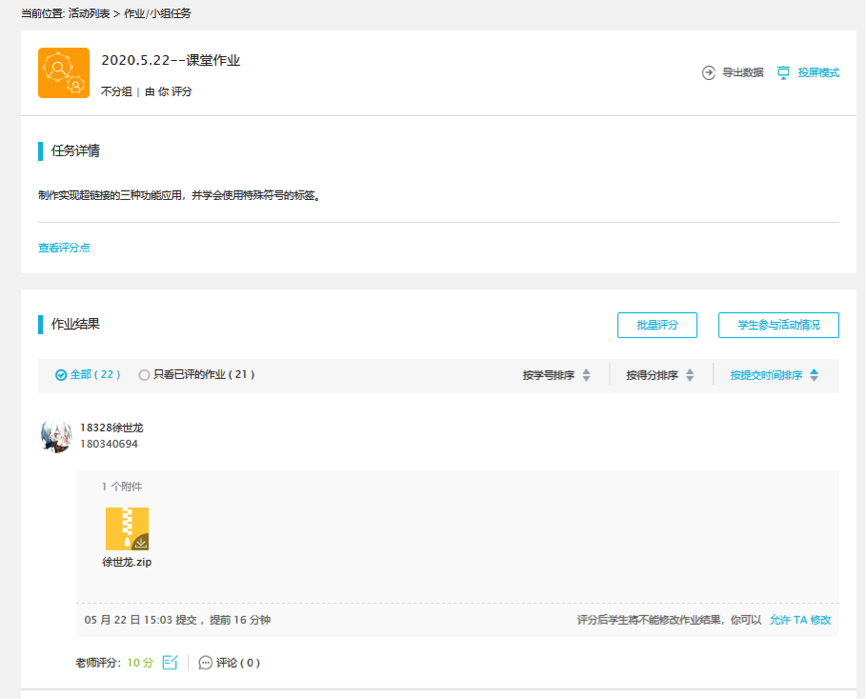Click 批量评分 button
Screen dimensions: 866x699
pyautogui.click(x=657, y=325)
